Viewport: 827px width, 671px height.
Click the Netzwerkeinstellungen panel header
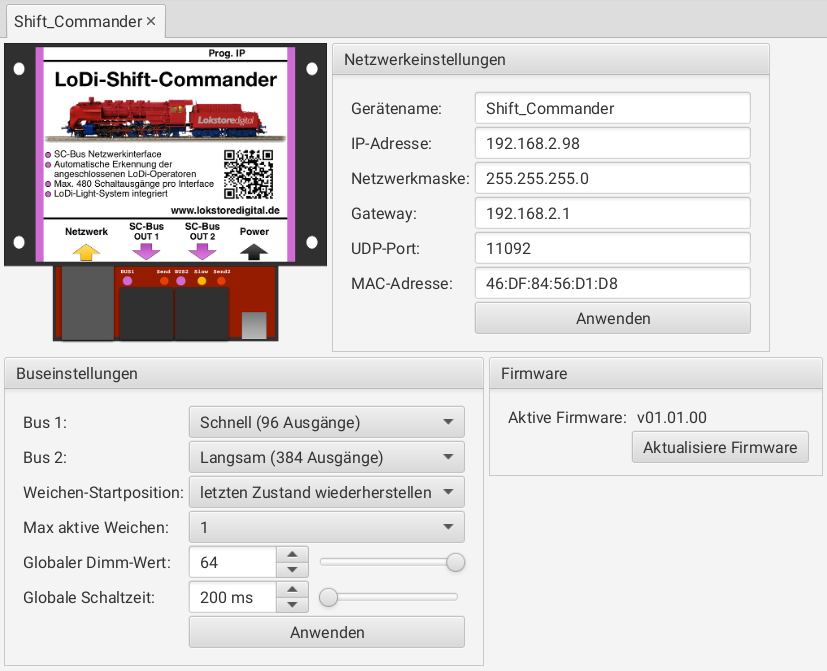coord(551,60)
